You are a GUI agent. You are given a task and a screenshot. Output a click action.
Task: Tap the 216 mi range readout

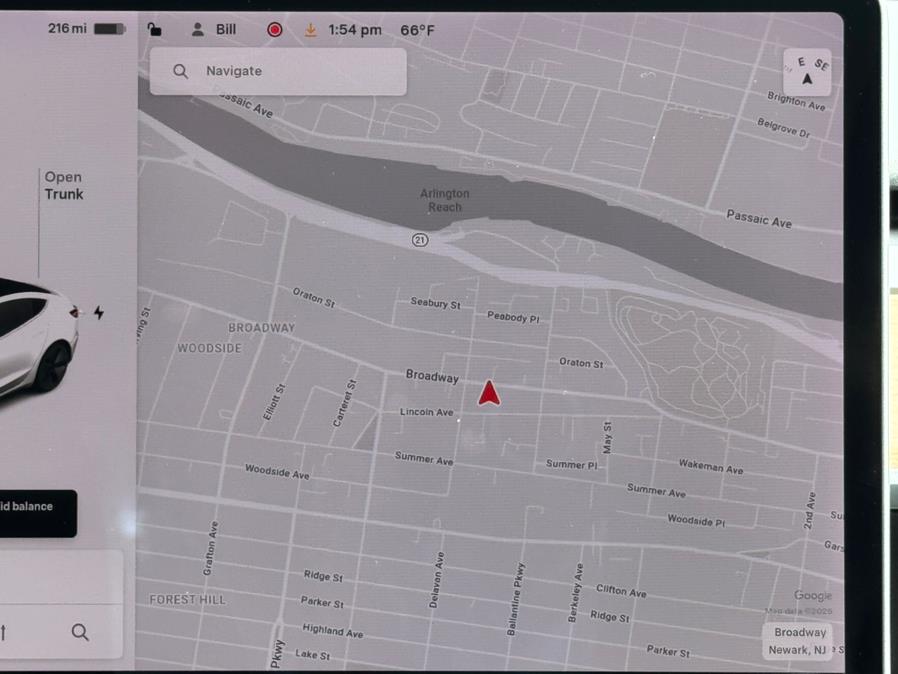point(68,28)
